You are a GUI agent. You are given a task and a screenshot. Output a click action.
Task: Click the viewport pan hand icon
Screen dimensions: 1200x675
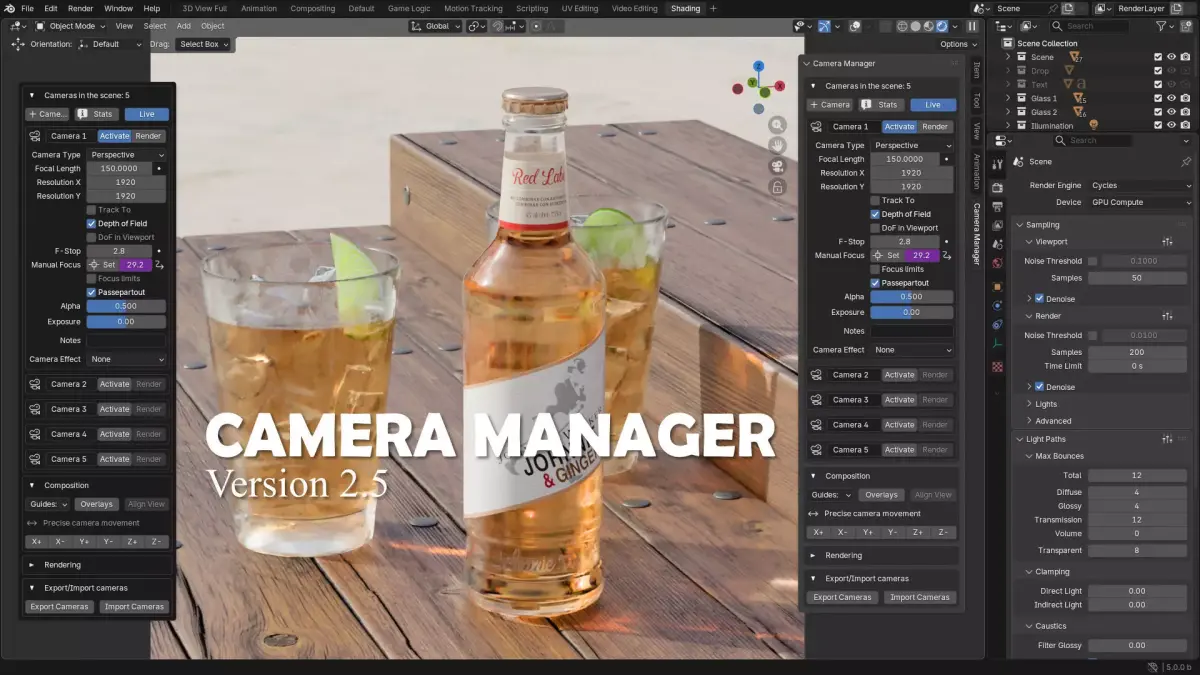click(x=777, y=145)
